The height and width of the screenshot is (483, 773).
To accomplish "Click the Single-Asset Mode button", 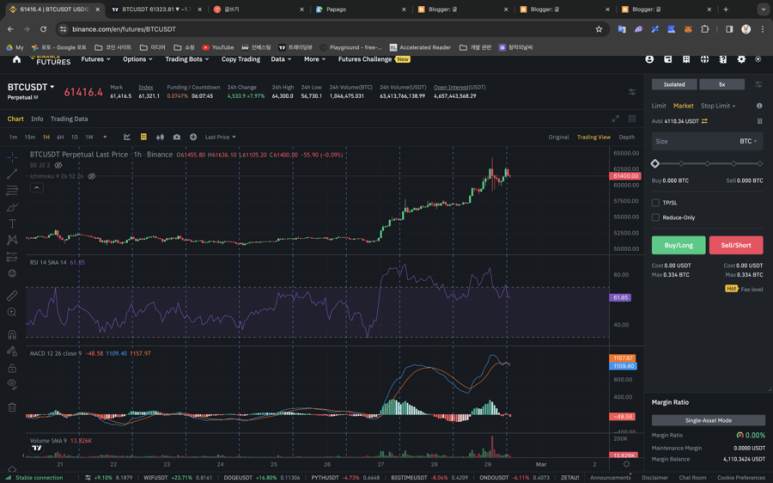I will [x=708, y=420].
